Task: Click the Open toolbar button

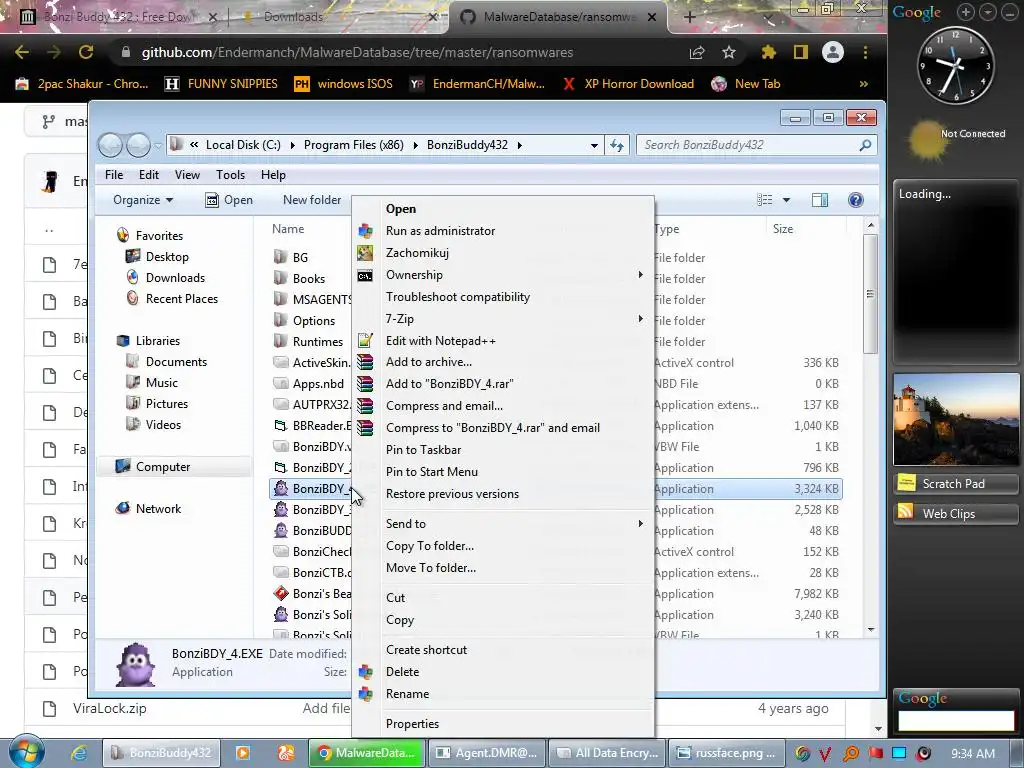Action: tap(229, 200)
